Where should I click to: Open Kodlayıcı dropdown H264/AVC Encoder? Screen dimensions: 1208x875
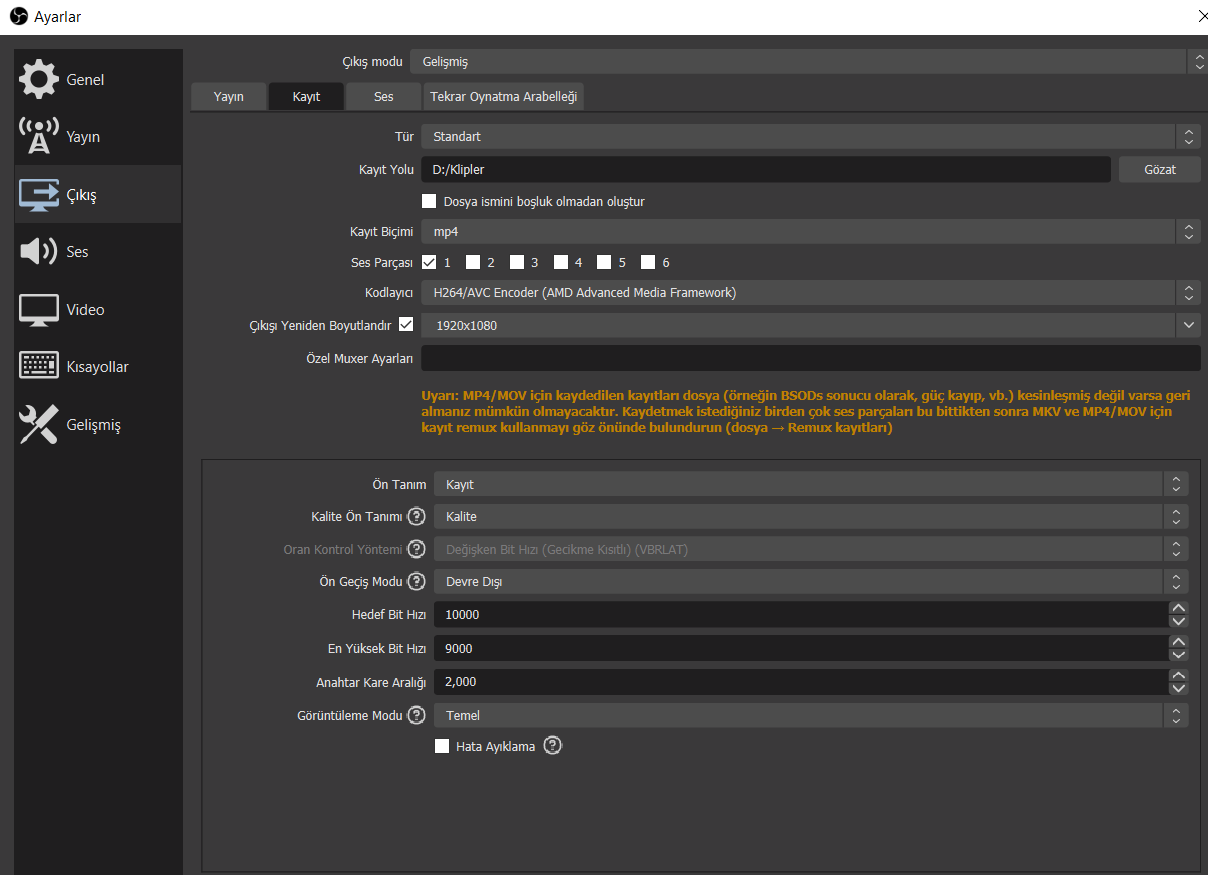[x=810, y=293]
